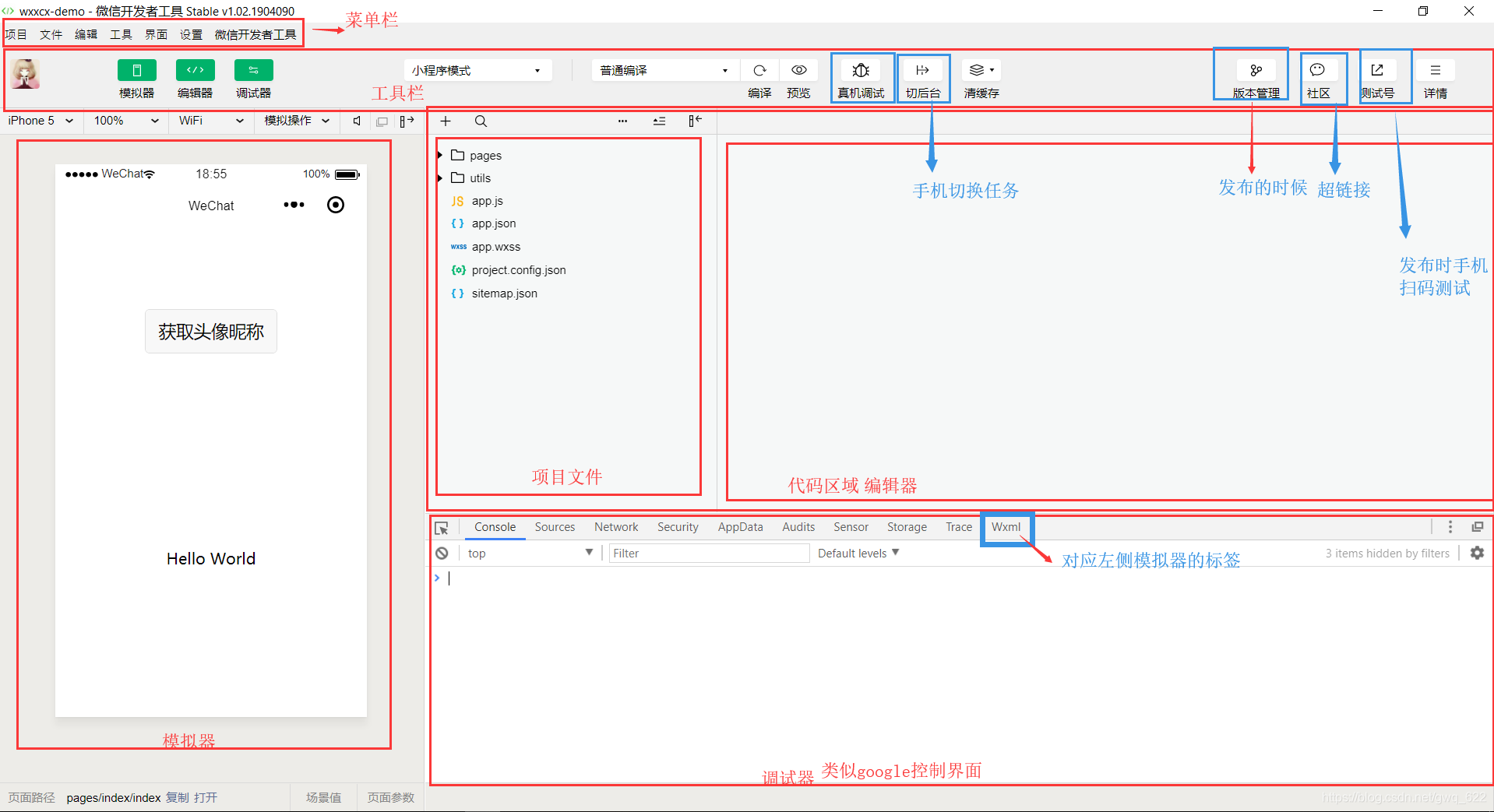Open the 界面 menu
The image size is (1494, 812).
[157, 34]
